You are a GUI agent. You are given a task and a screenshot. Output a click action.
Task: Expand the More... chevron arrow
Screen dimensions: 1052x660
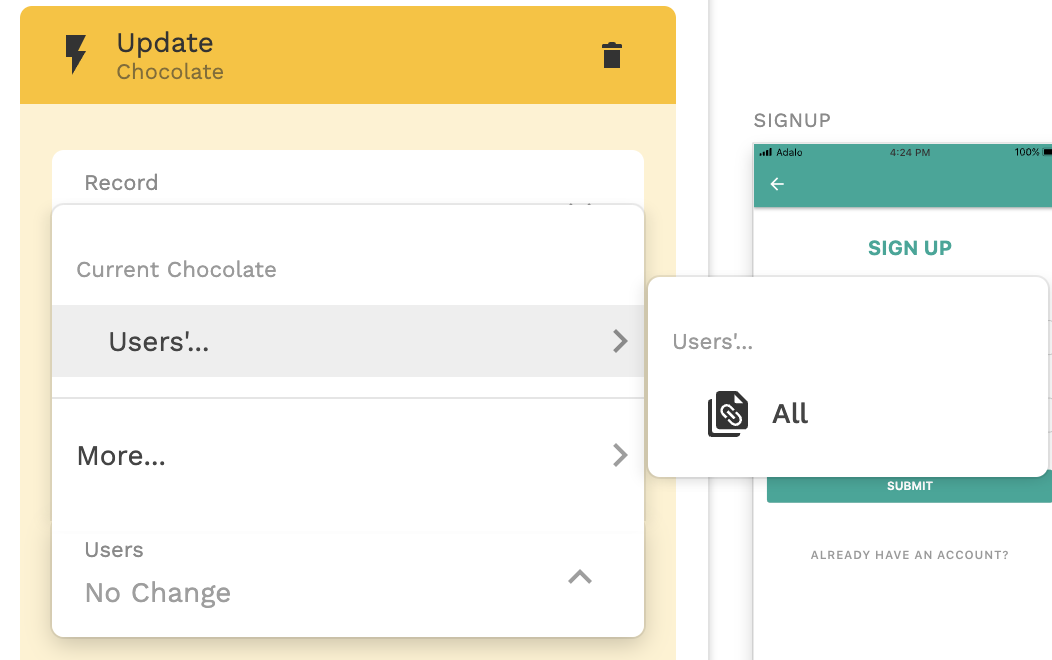(x=620, y=456)
